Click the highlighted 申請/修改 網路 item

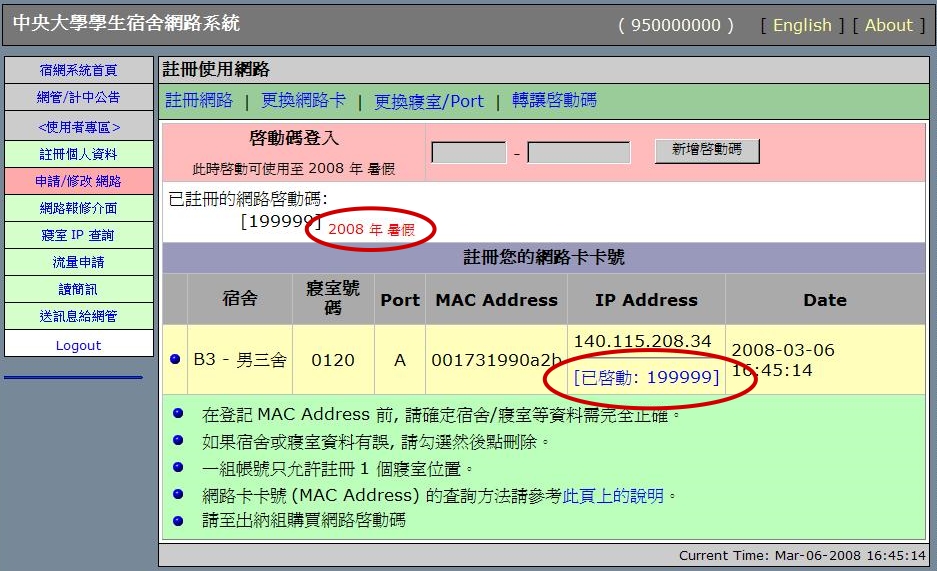click(x=78, y=181)
